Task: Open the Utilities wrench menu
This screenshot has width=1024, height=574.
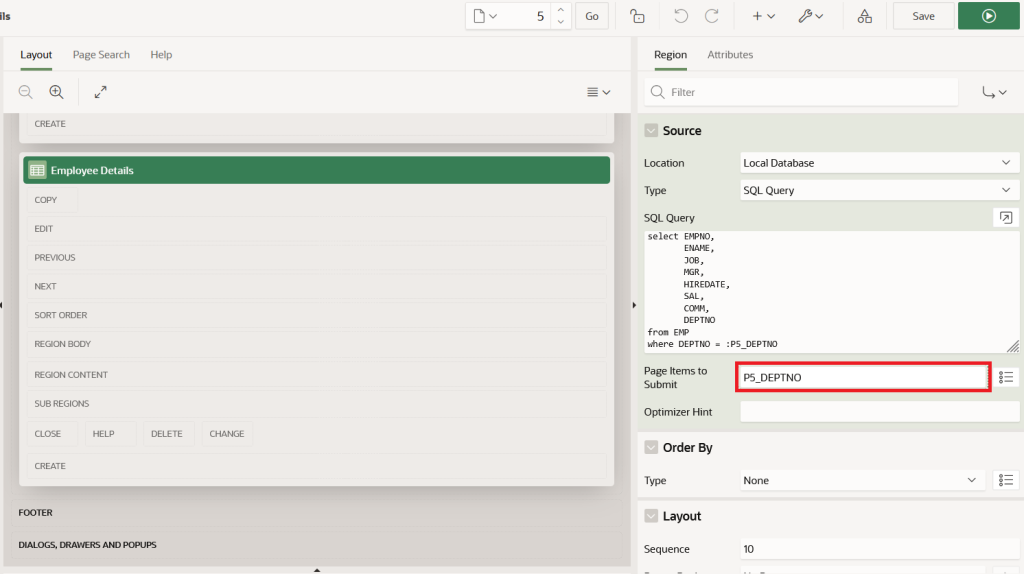Action: coord(810,16)
